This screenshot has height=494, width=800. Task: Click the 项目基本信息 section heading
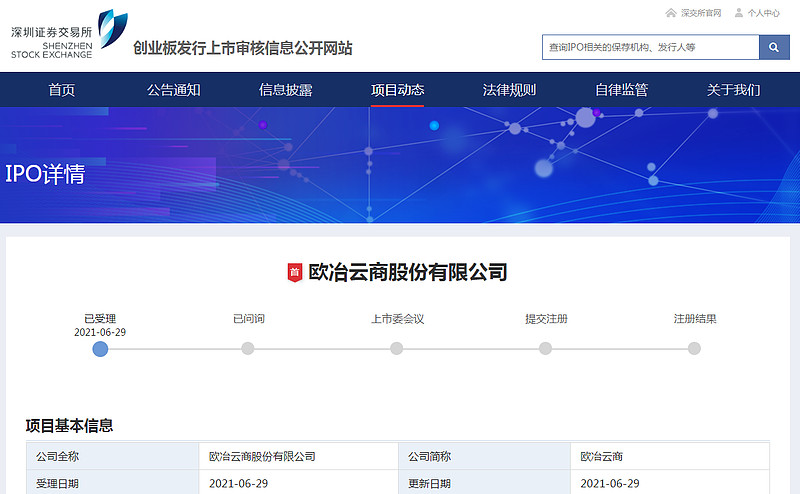[69, 426]
